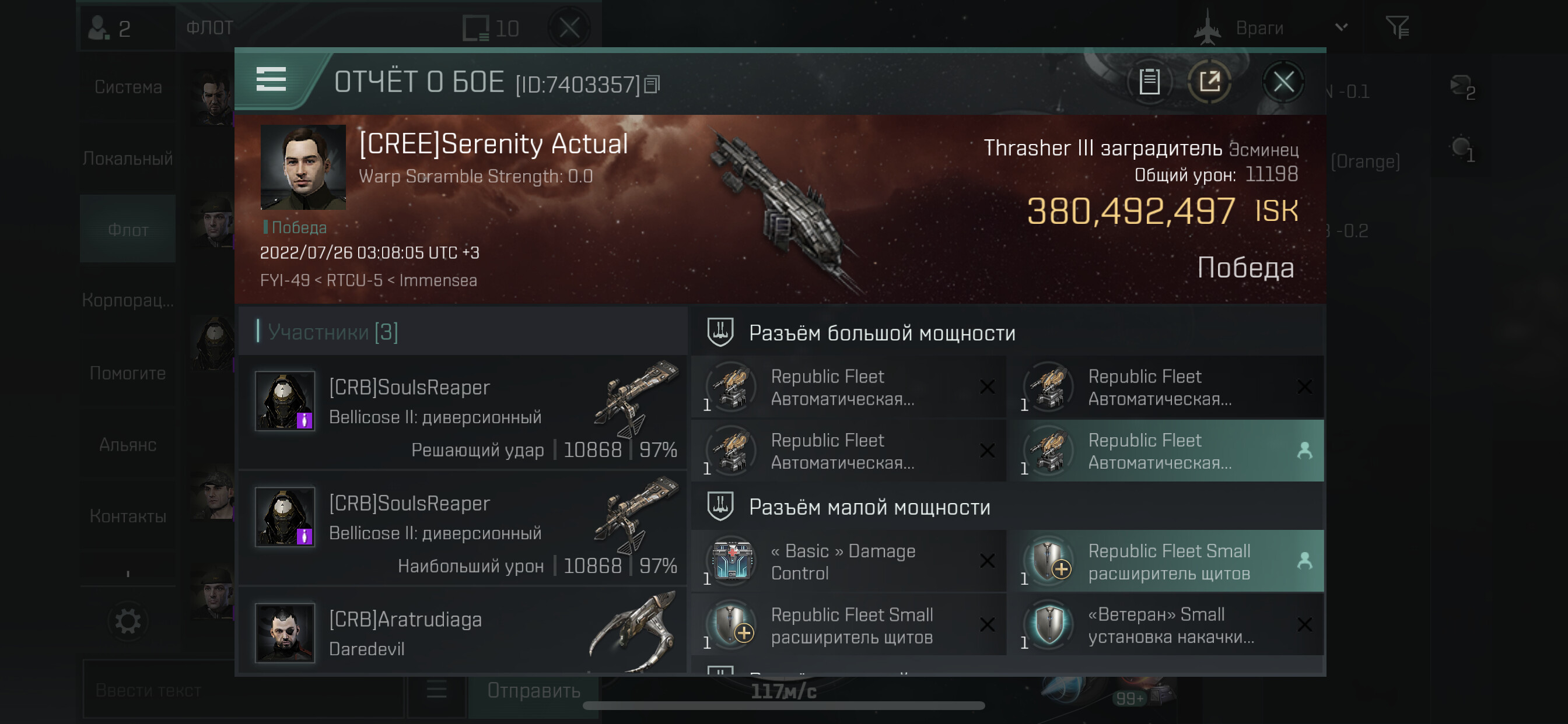Toggle highlighted Republic Fleet Автоматическая module

1165,450
